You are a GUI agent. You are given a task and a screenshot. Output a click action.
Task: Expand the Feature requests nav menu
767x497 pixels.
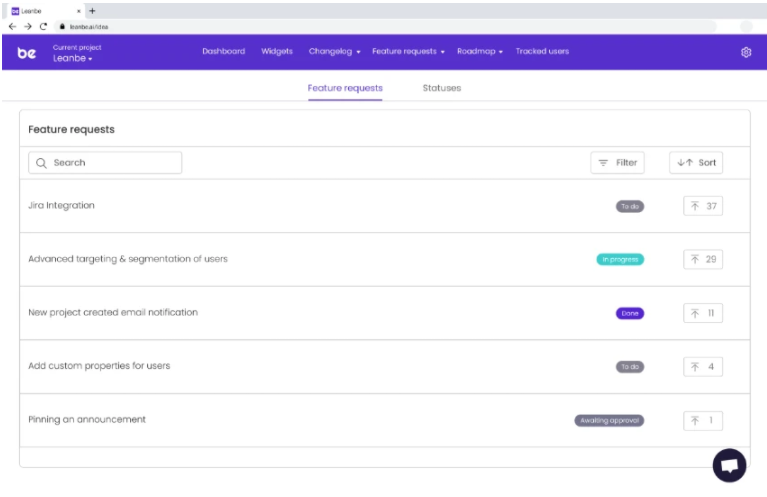(408, 51)
